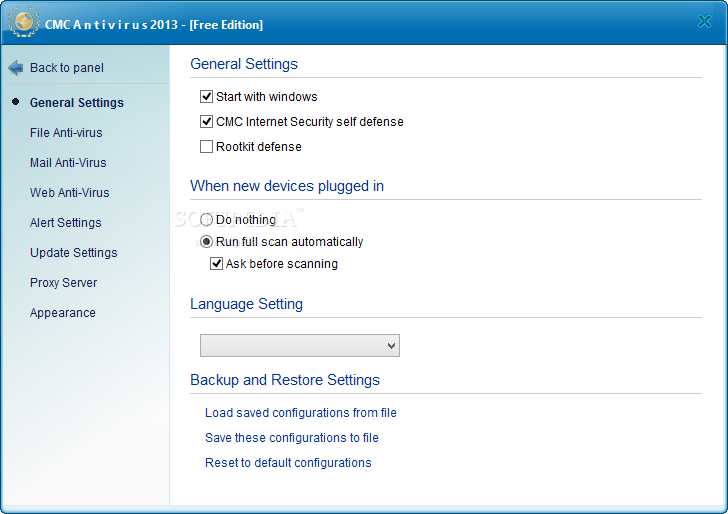
Task: Click the CMC Antivirus logo in title bar
Action: point(24,22)
